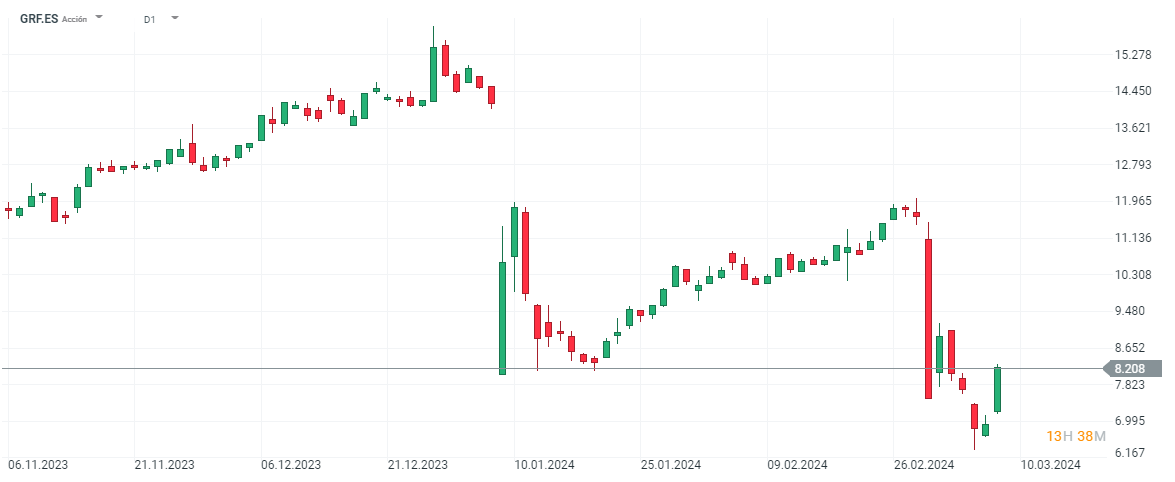The height and width of the screenshot is (482, 1175).
Task: Select the D1 interval label
Action: pyautogui.click(x=149, y=19)
